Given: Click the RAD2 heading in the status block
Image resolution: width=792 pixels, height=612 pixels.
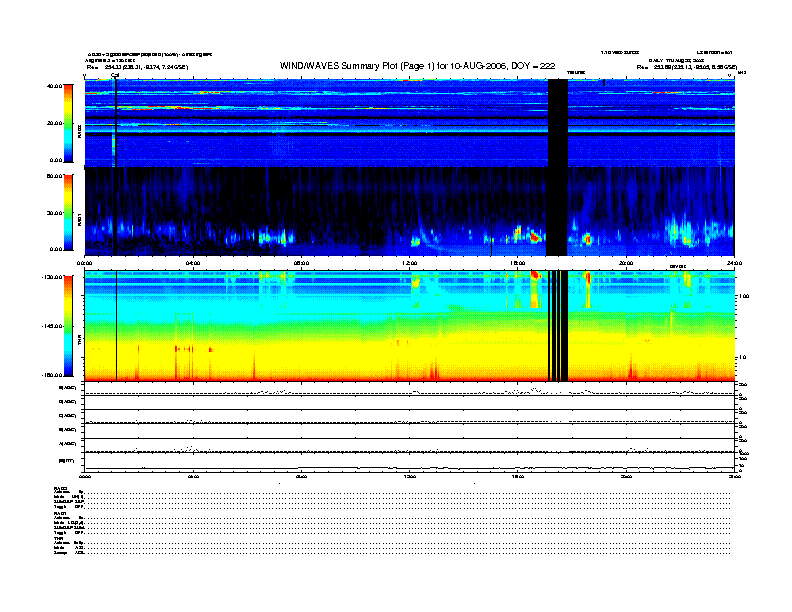Looking at the screenshot, I should click(x=61, y=487).
